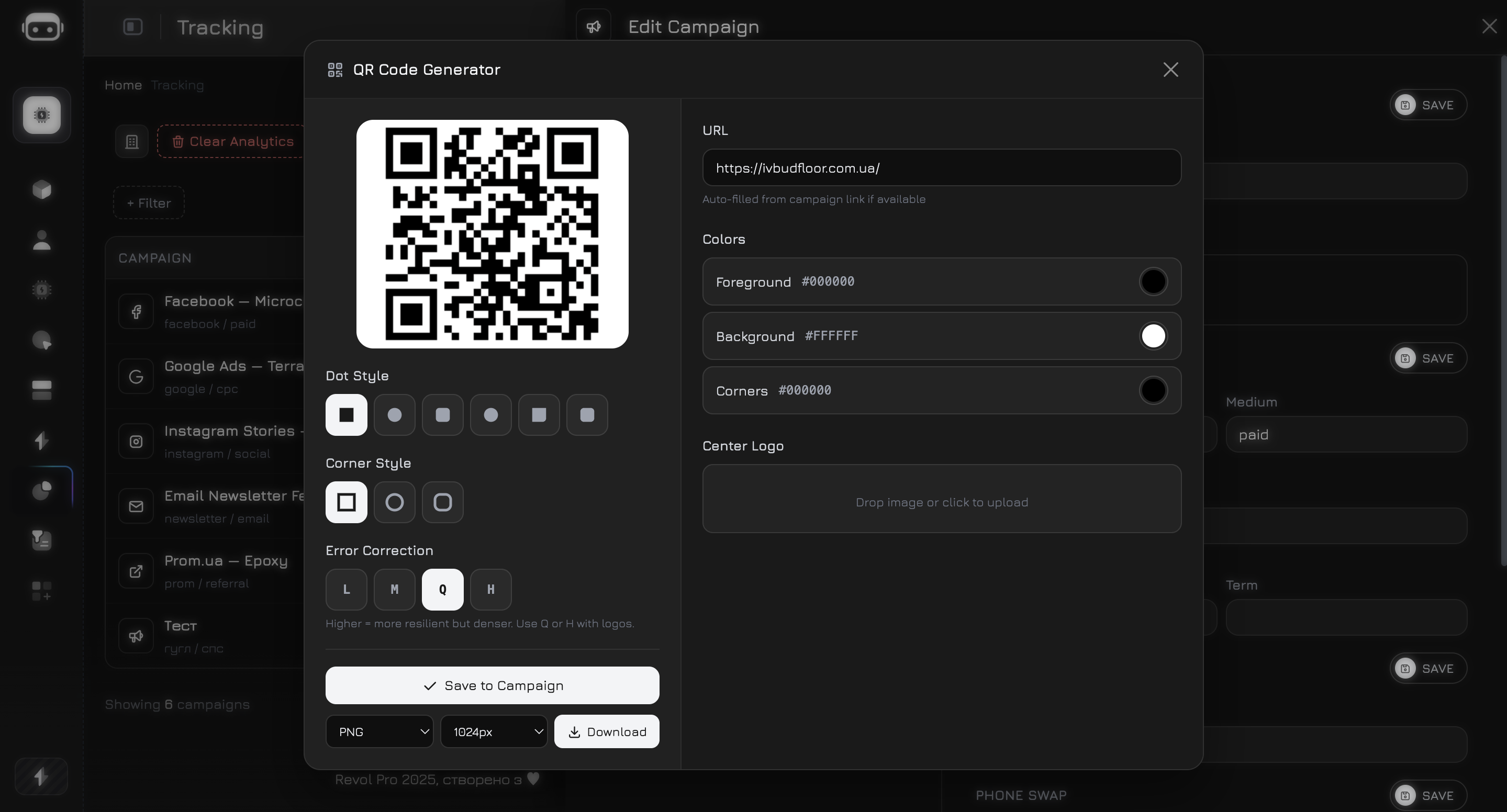Choose the circular dot style option
The width and height of the screenshot is (1507, 812).
click(x=394, y=415)
